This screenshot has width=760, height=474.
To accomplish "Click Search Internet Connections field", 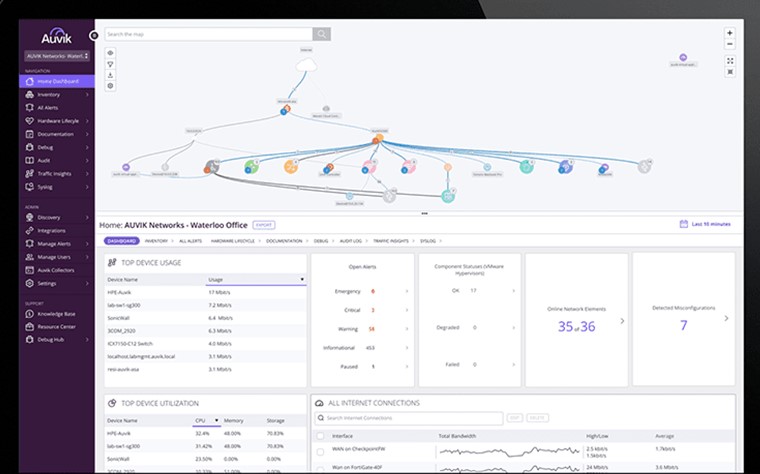I will (409, 418).
